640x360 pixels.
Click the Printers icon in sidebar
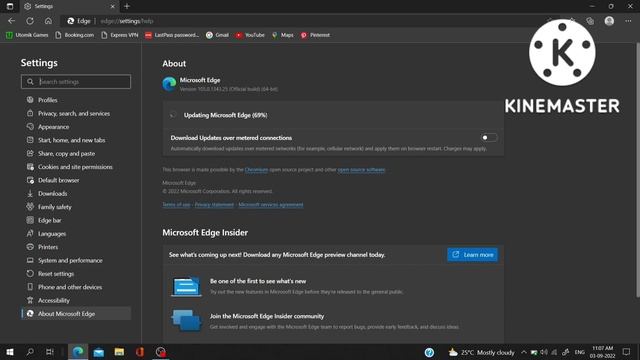click(x=30, y=247)
